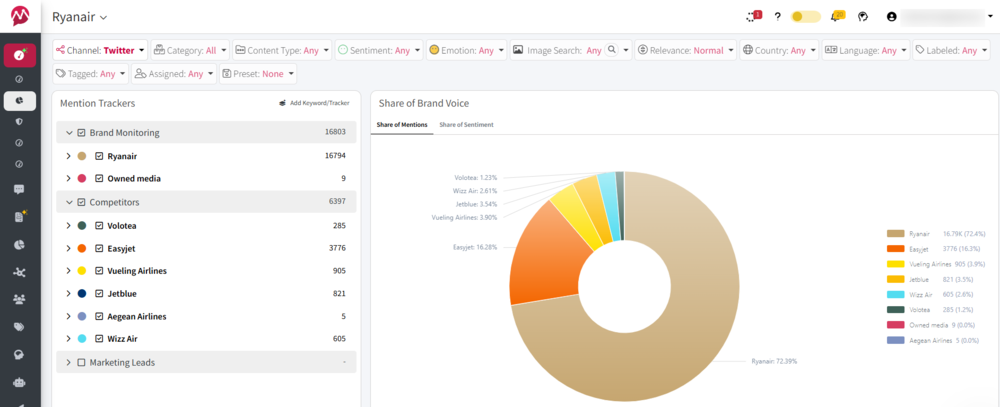This screenshot has height=407, width=1000.
Task: Open the user account dropdown arrow
Action: point(990,17)
